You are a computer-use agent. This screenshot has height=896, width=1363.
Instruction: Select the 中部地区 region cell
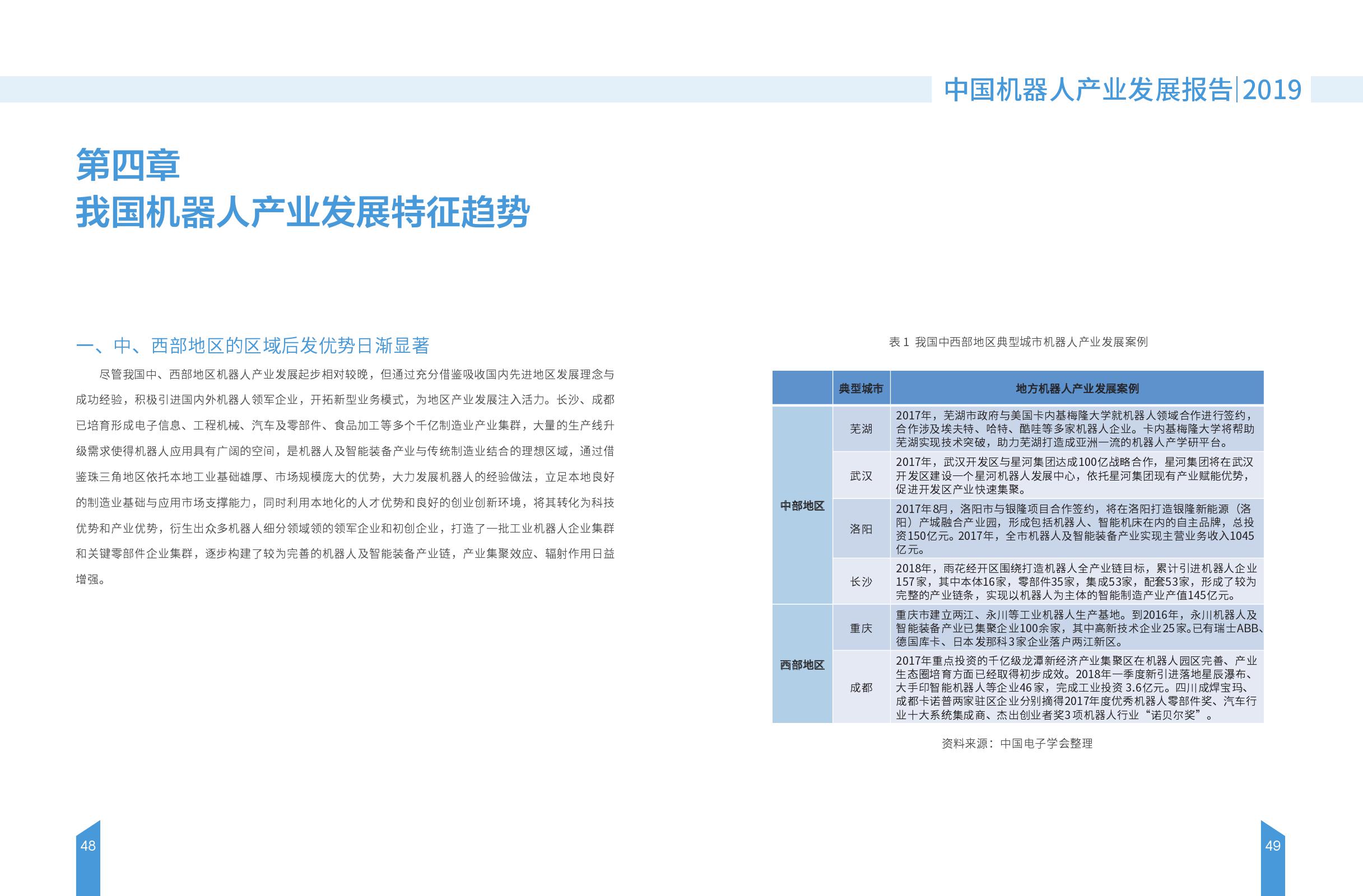[x=802, y=506]
